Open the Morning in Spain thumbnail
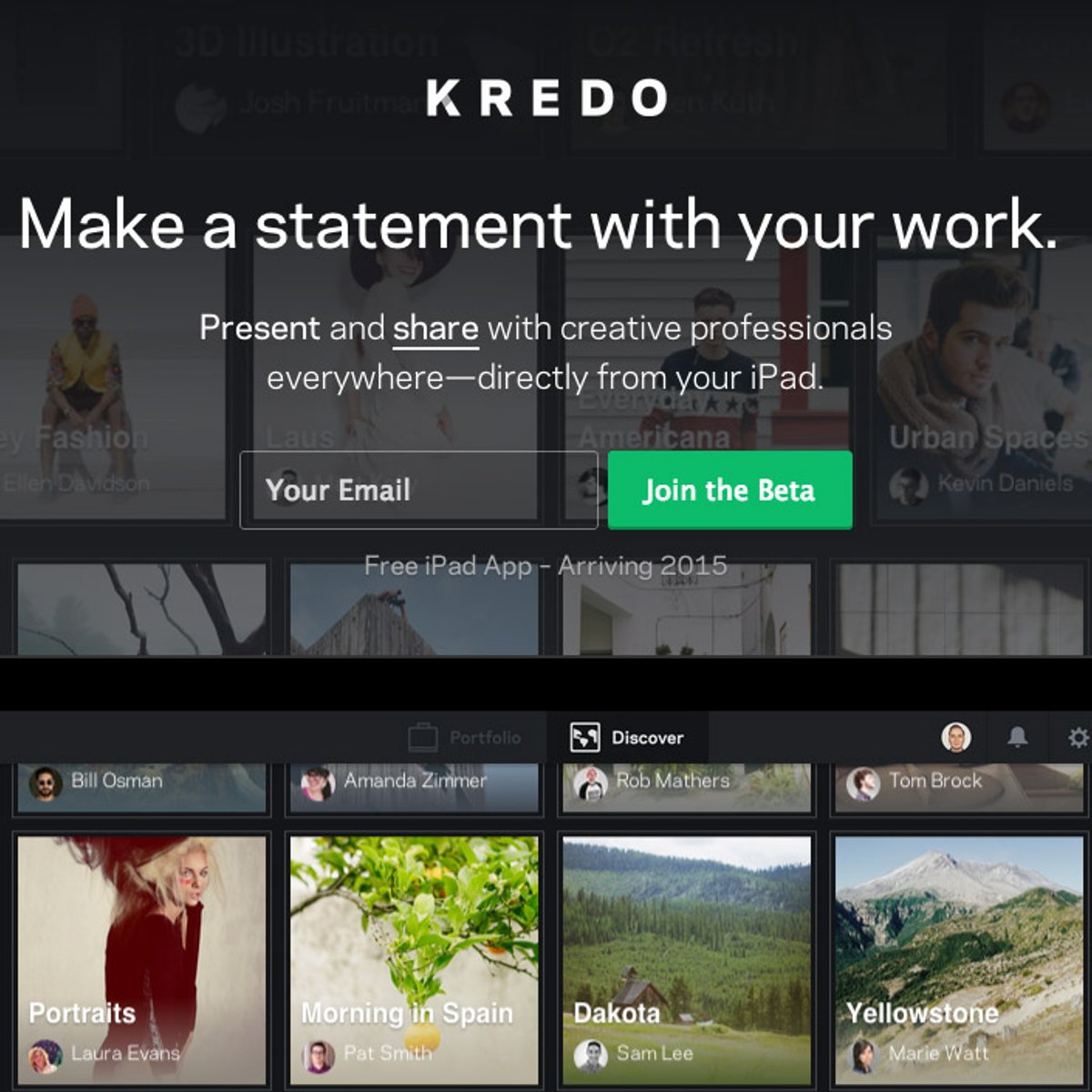Viewport: 1092px width, 1092px height. pyautogui.click(x=414, y=960)
